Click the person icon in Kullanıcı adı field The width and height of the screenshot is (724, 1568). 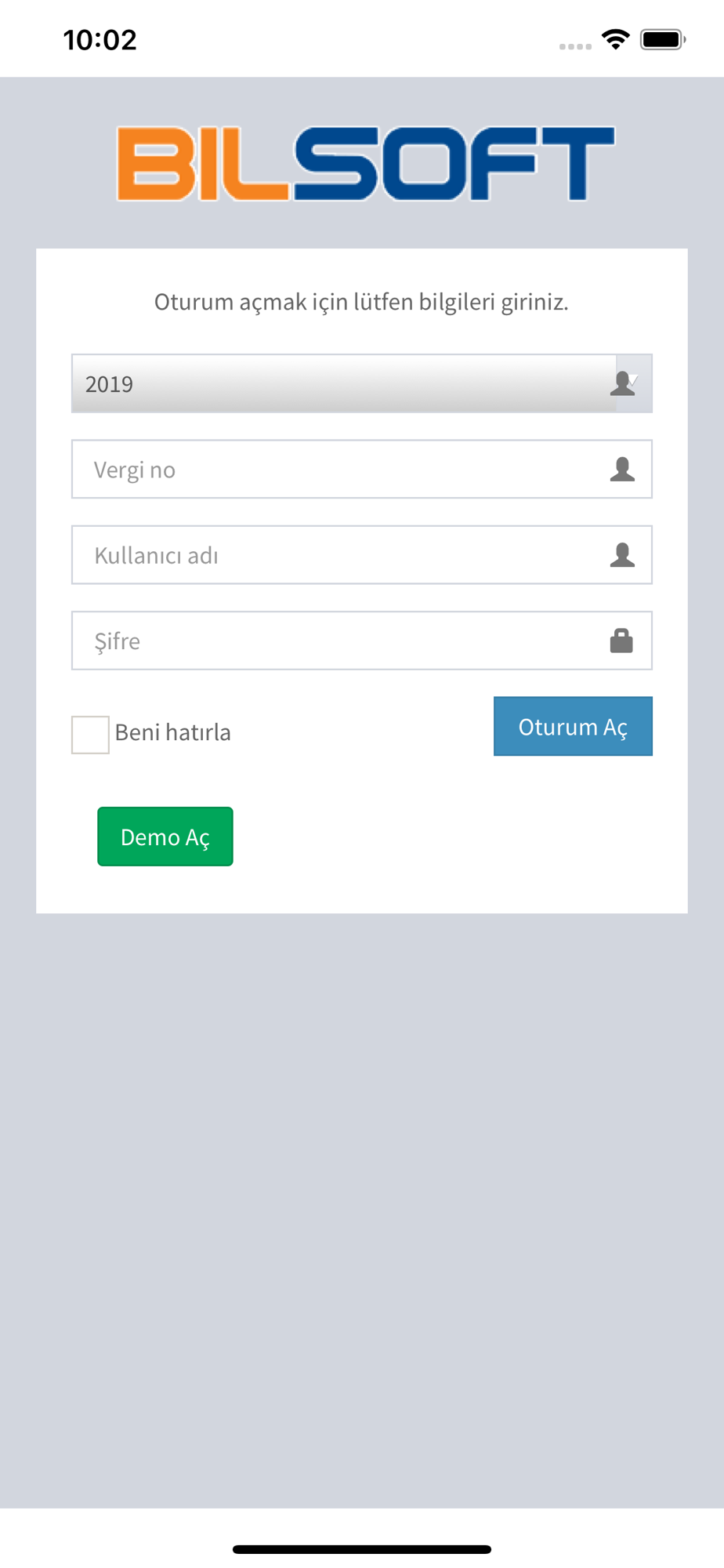(622, 555)
